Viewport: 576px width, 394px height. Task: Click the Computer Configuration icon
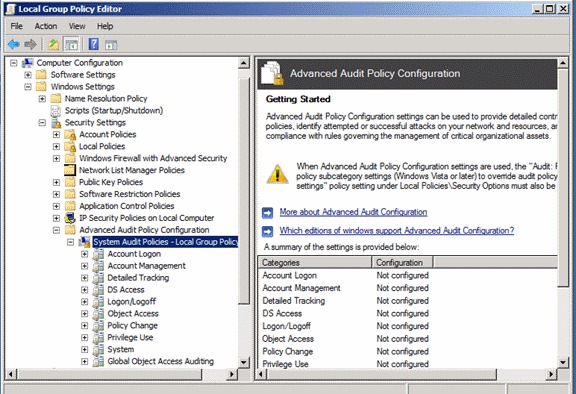[28, 63]
